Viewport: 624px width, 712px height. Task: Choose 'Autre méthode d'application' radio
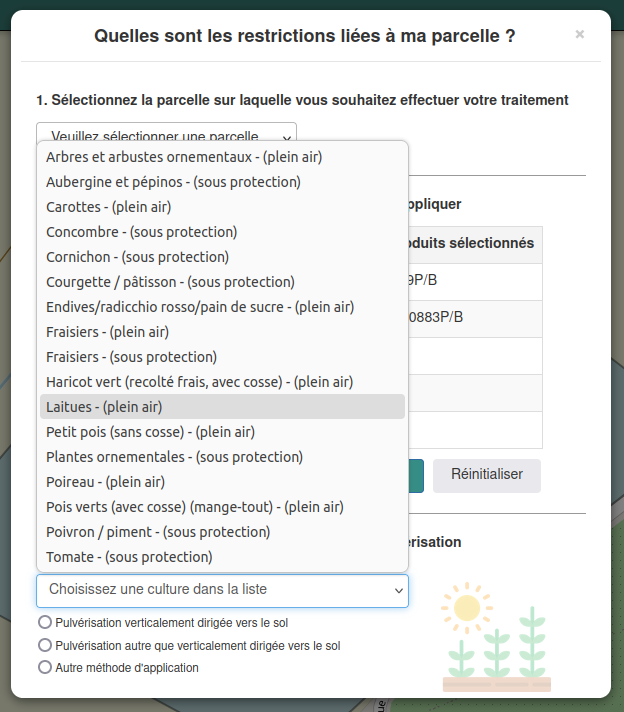click(x=45, y=667)
